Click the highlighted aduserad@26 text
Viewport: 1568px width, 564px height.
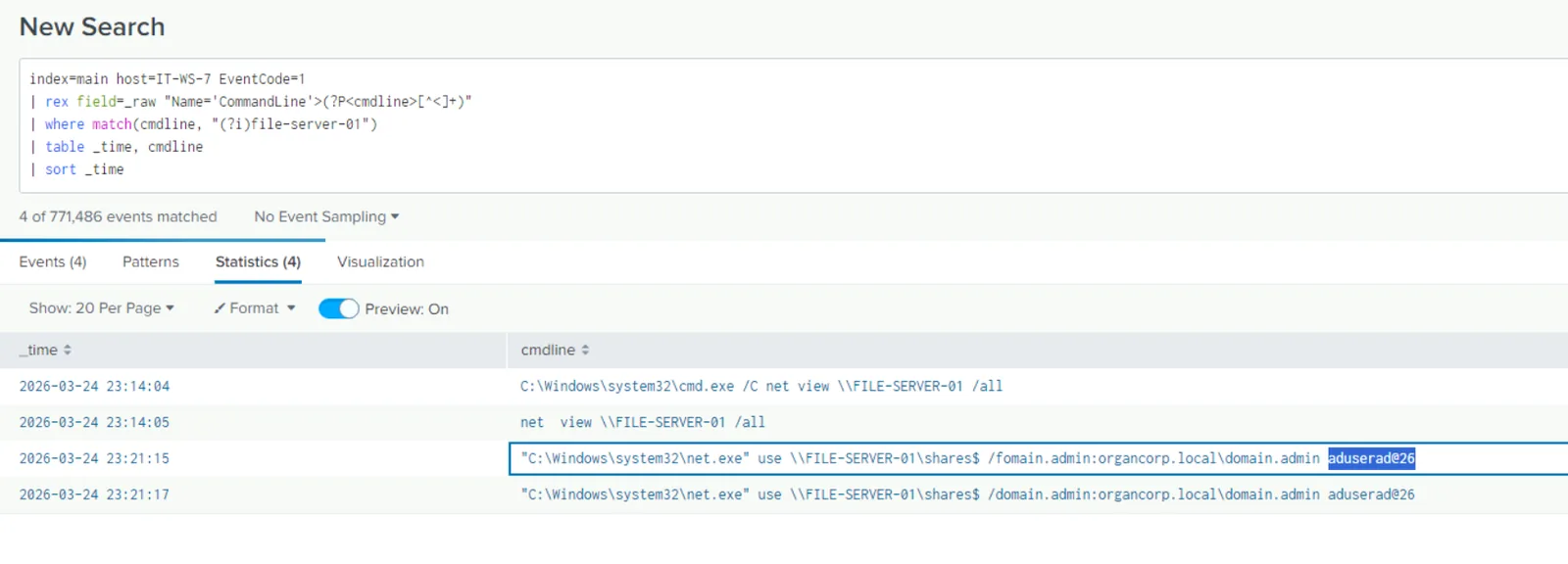pos(1371,458)
